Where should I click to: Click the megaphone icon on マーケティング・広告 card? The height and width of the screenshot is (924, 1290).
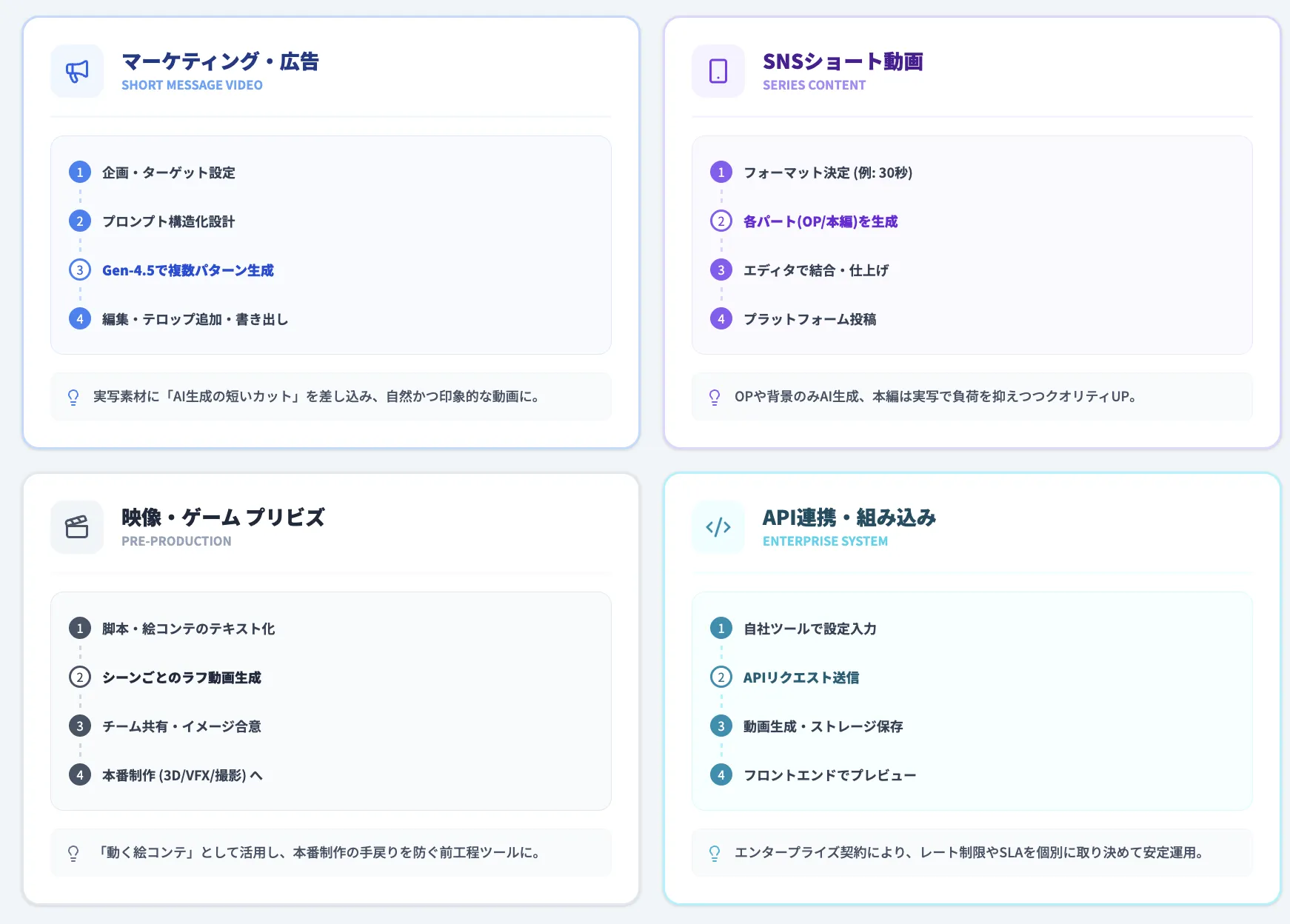[x=76, y=71]
